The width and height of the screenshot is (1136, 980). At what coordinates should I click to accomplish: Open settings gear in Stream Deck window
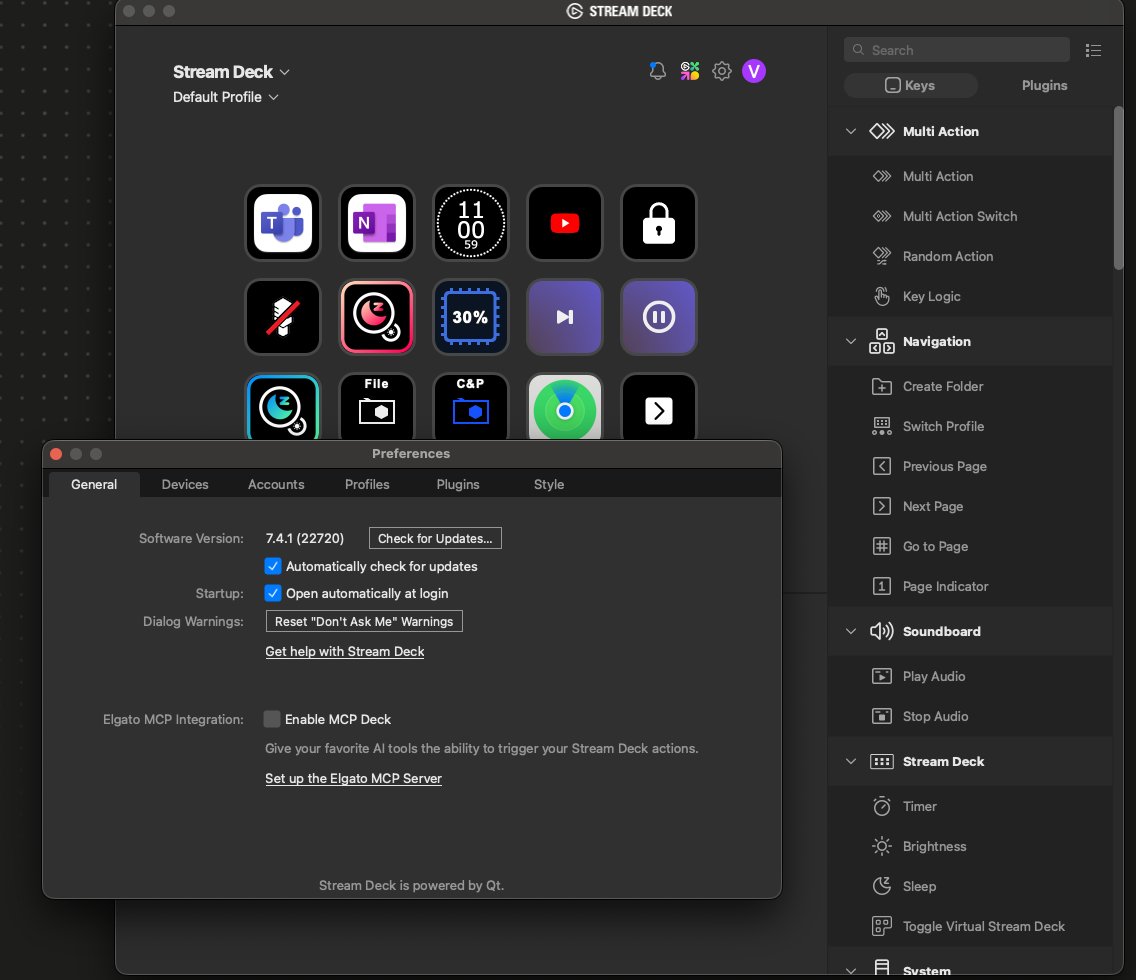[722, 71]
